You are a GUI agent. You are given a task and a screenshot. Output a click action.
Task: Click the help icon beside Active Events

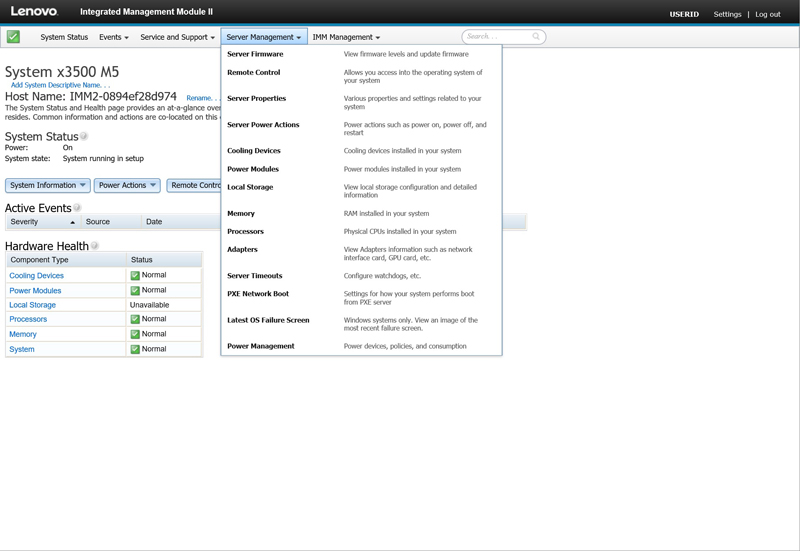click(77, 208)
